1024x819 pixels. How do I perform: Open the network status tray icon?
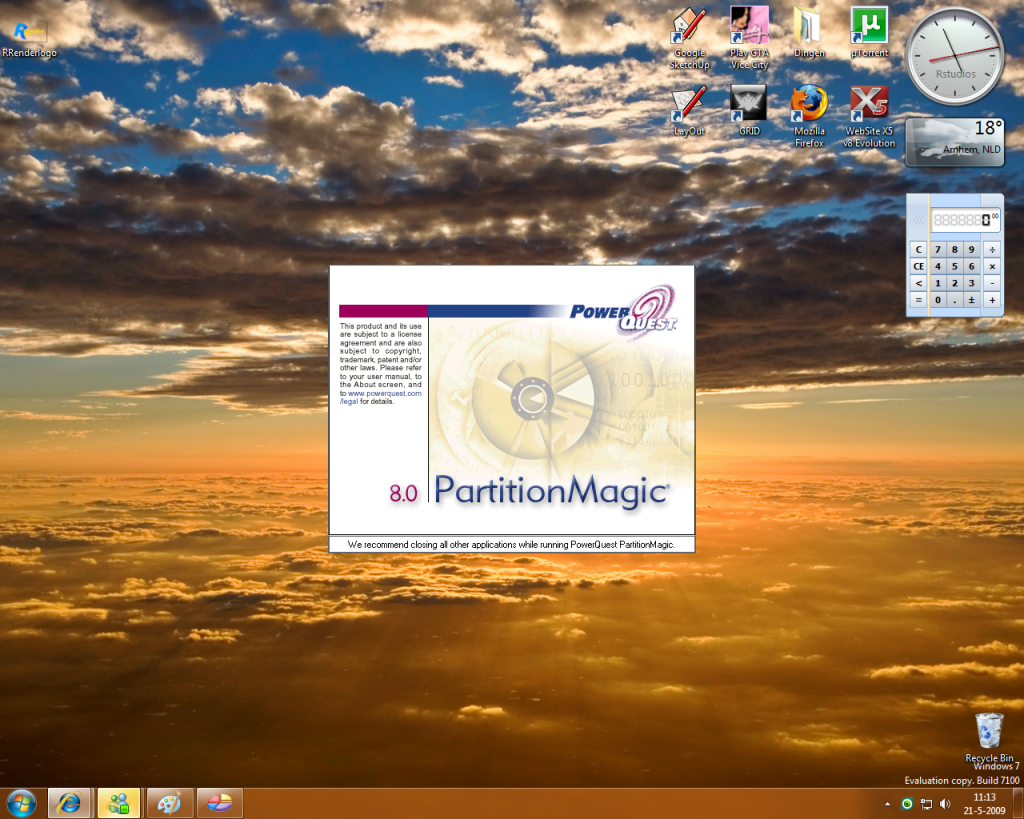click(926, 804)
